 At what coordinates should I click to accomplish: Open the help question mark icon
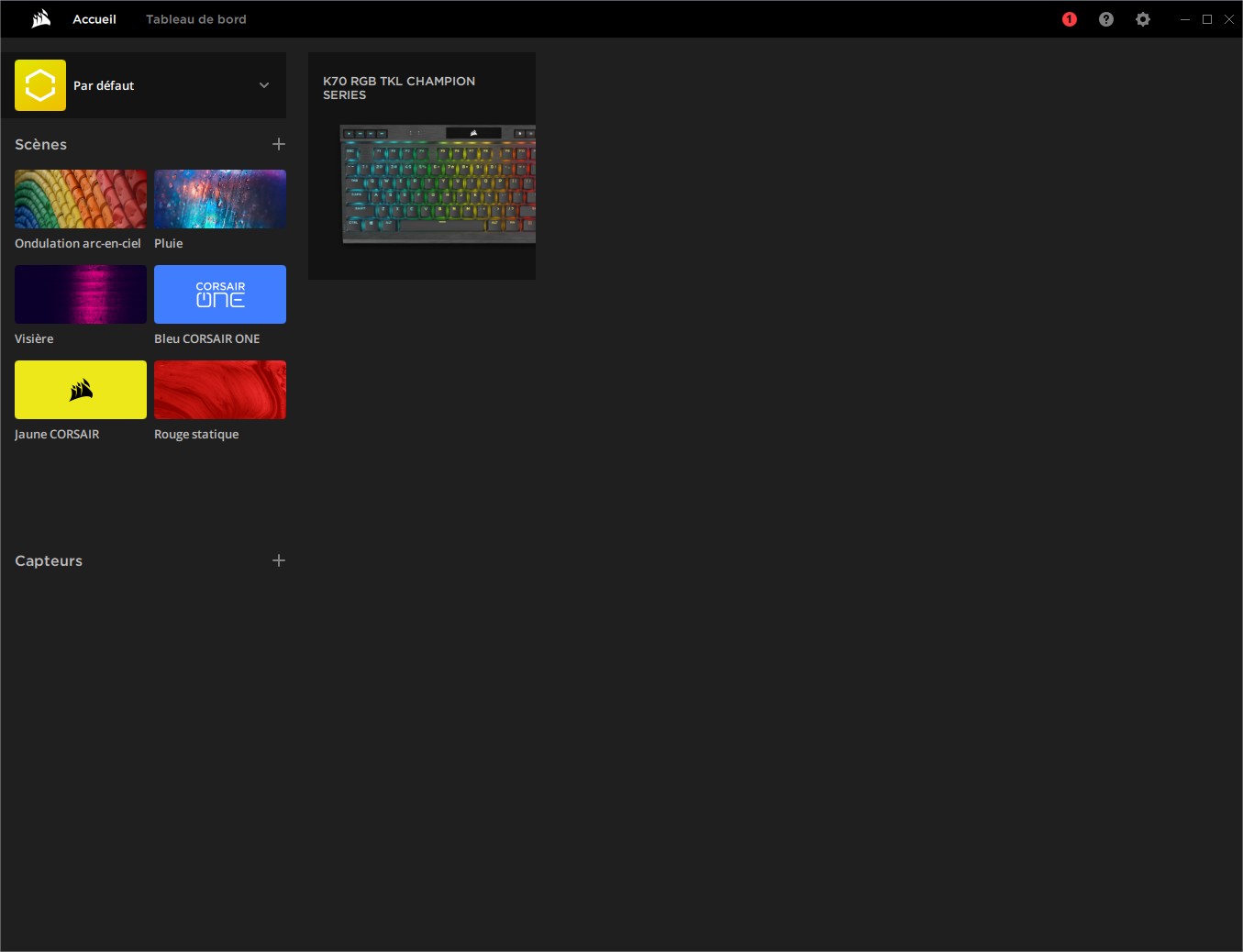point(1106,19)
